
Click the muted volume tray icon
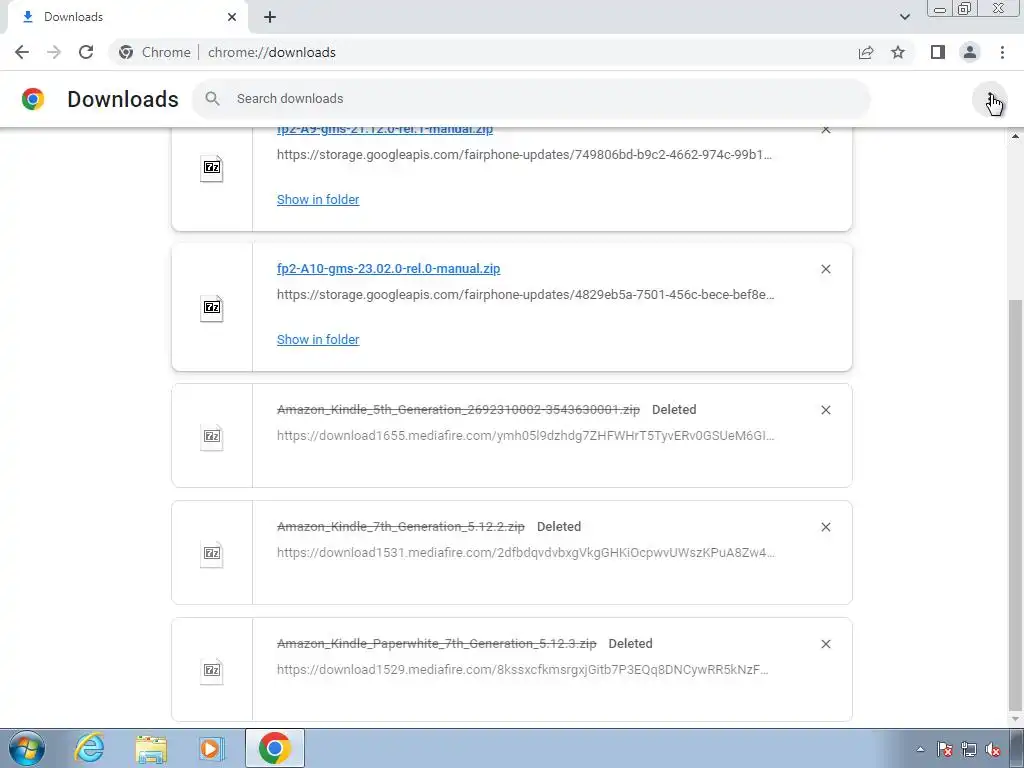click(x=993, y=749)
